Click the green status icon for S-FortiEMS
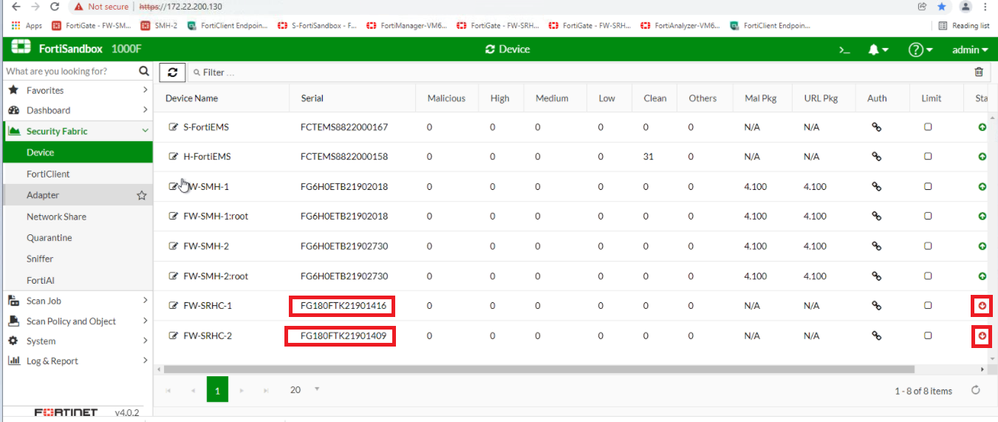This screenshot has height=422, width=998. (981, 127)
